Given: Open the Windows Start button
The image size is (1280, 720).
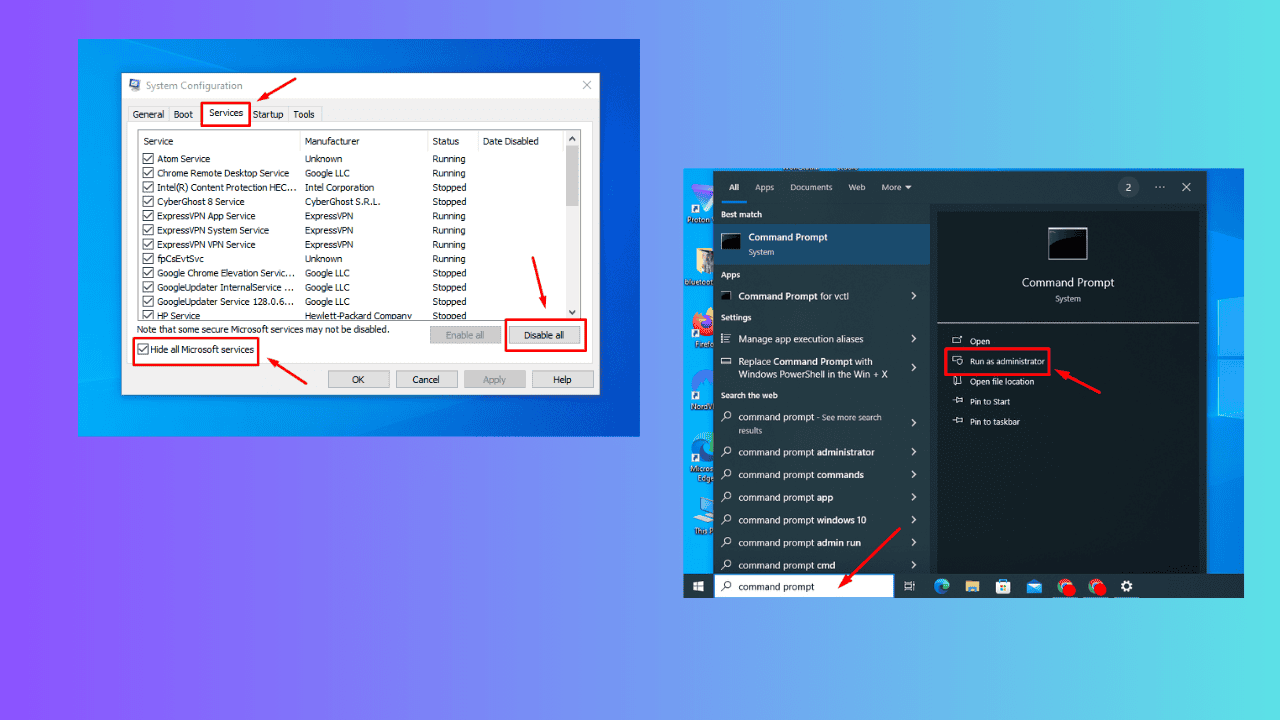Looking at the screenshot, I should click(x=698, y=586).
